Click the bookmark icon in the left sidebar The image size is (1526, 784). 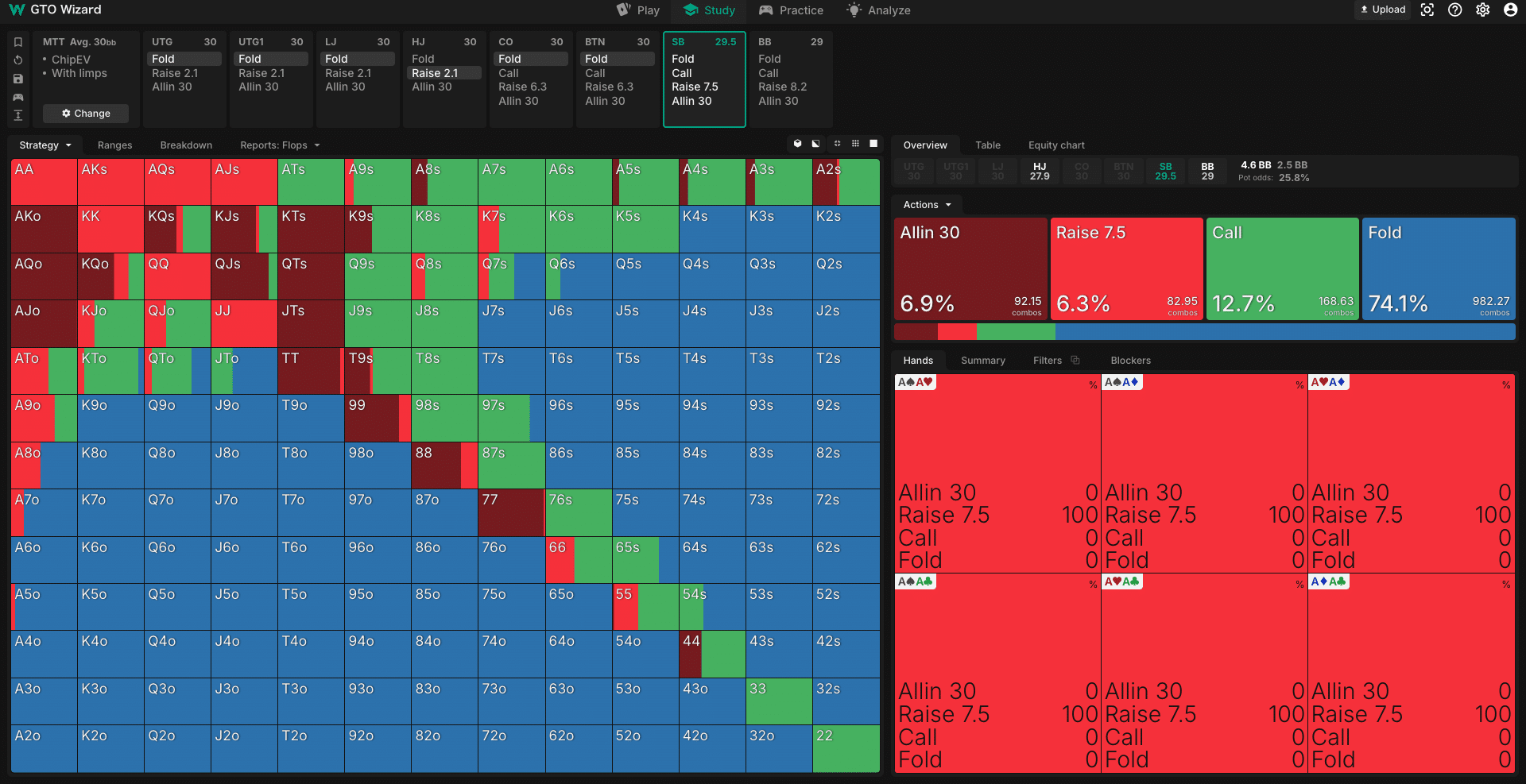pyautogui.click(x=18, y=42)
